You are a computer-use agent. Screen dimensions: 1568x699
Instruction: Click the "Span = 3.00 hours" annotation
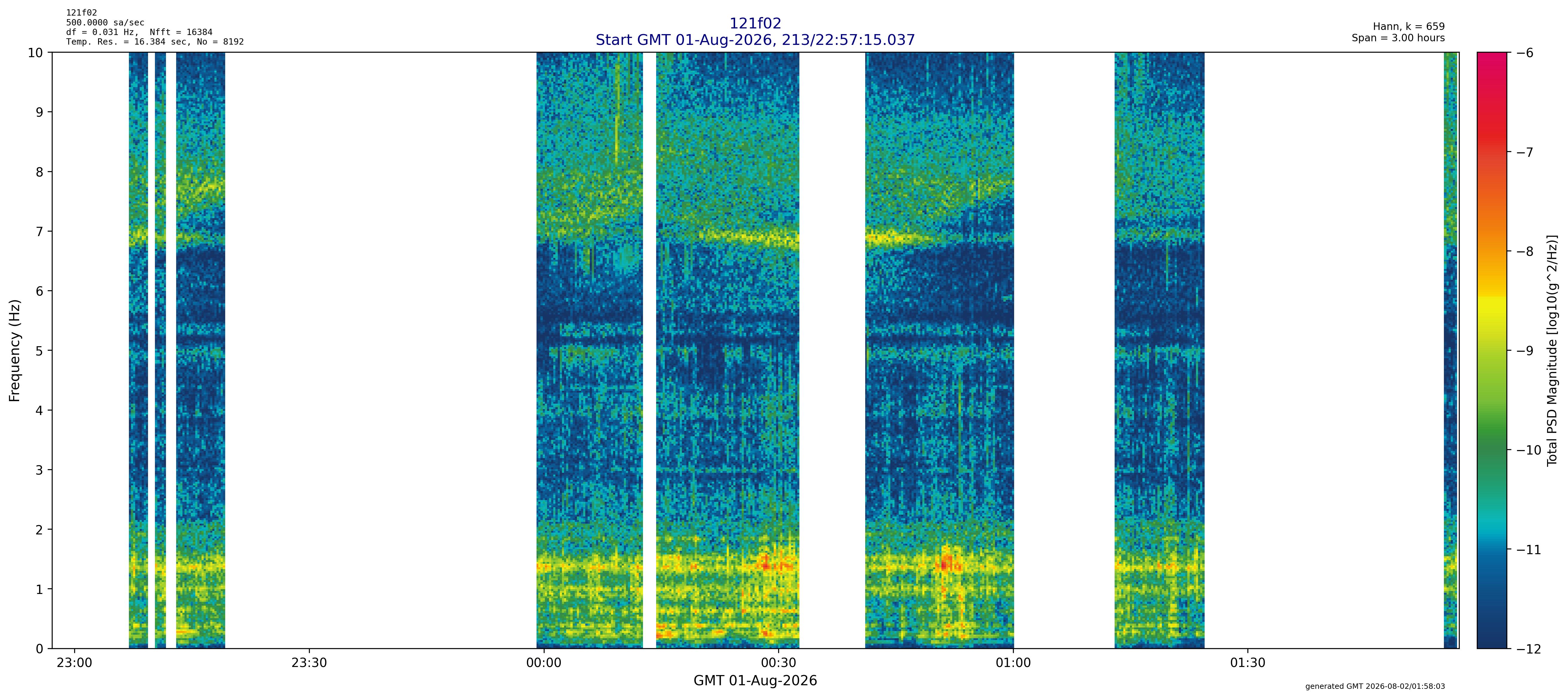[x=1398, y=38]
